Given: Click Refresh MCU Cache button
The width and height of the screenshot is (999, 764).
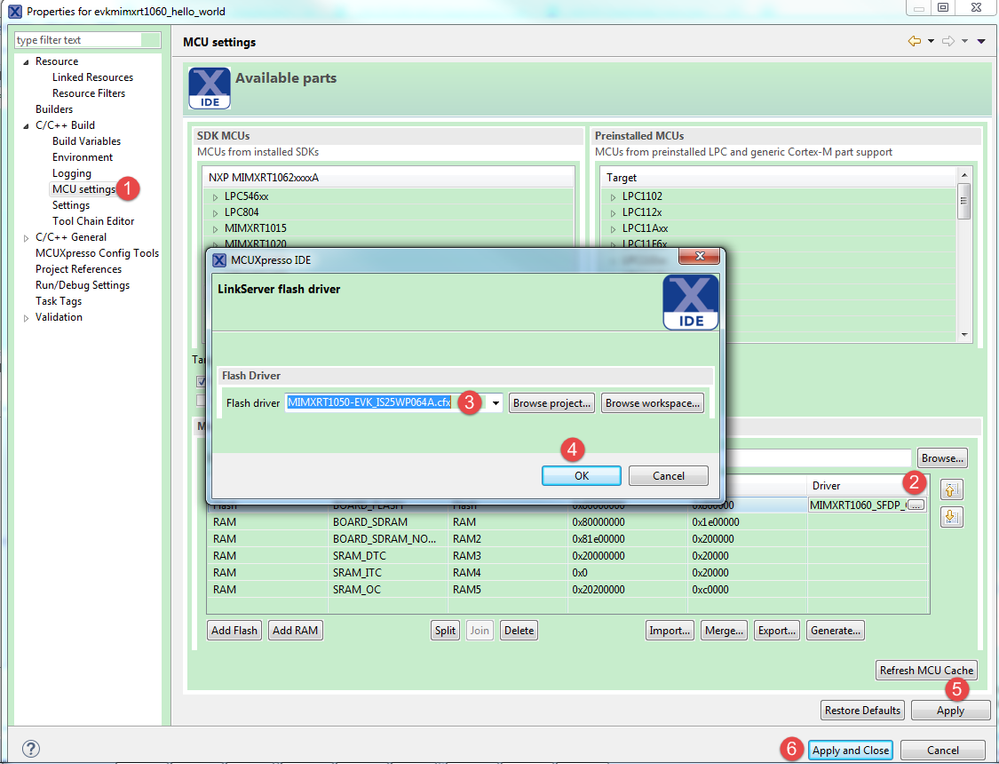Looking at the screenshot, I should 926,670.
